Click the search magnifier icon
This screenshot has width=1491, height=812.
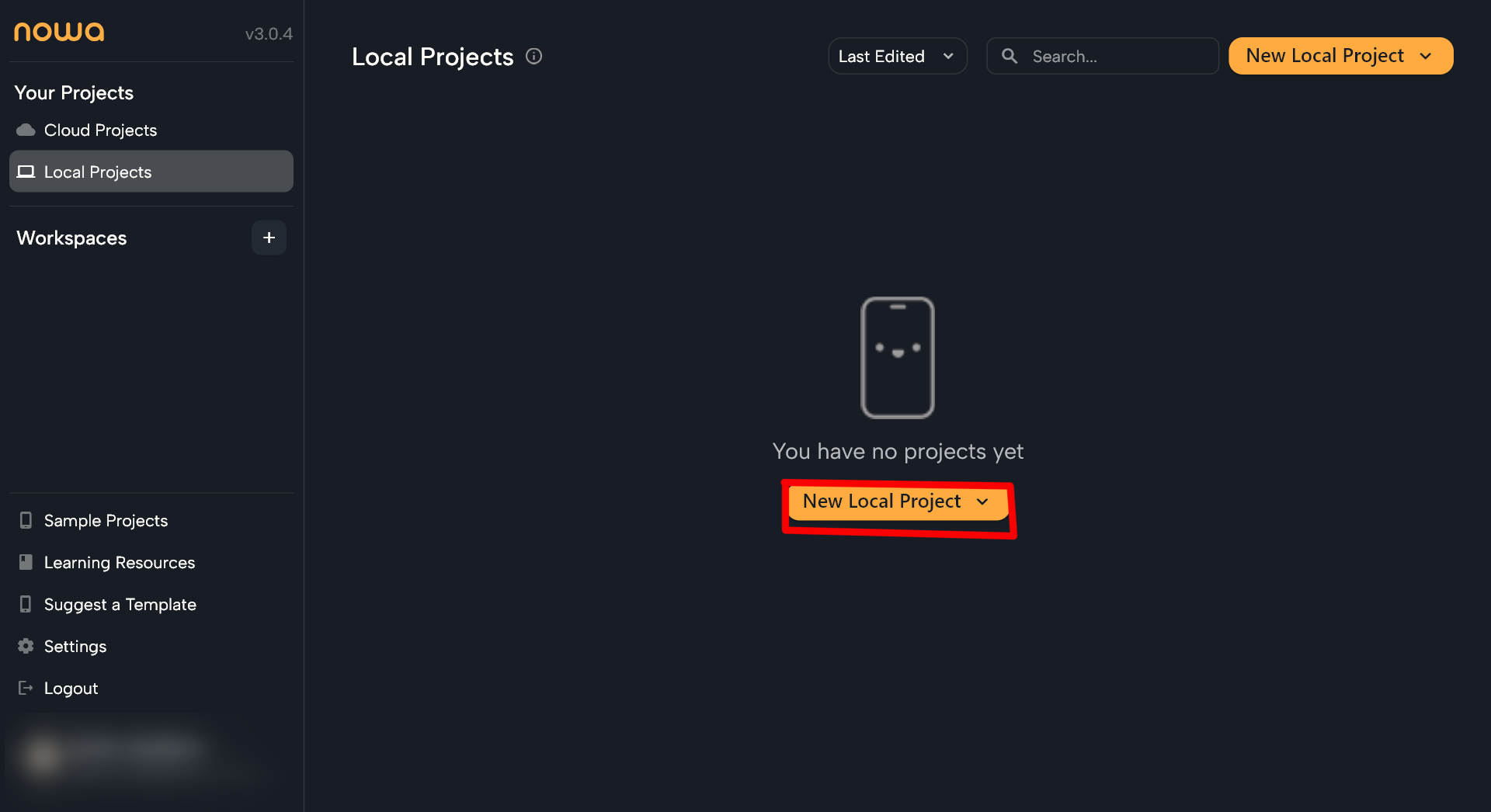click(1009, 56)
